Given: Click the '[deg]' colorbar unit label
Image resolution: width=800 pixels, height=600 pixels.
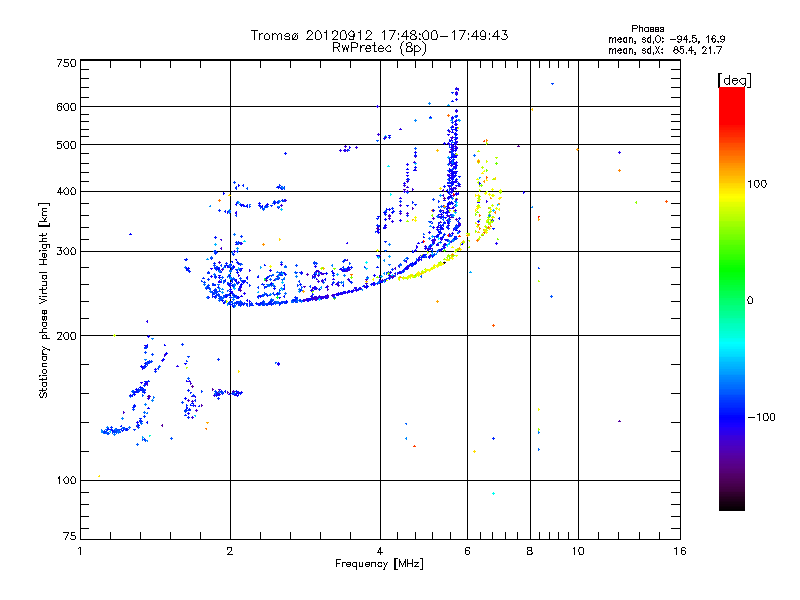Looking at the screenshot, I should (x=734, y=80).
